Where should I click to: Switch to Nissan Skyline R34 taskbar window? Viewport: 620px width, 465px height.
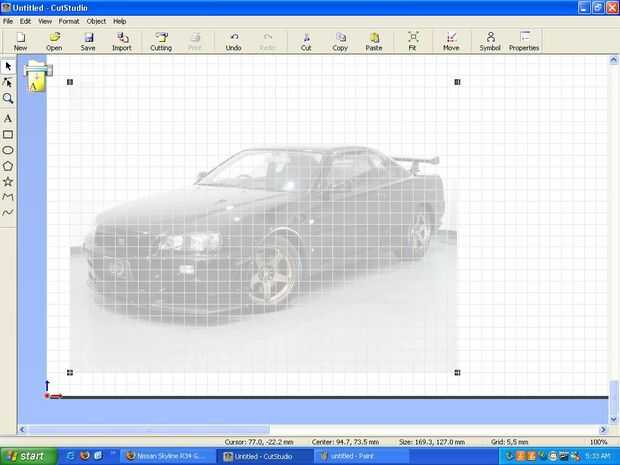point(166,456)
